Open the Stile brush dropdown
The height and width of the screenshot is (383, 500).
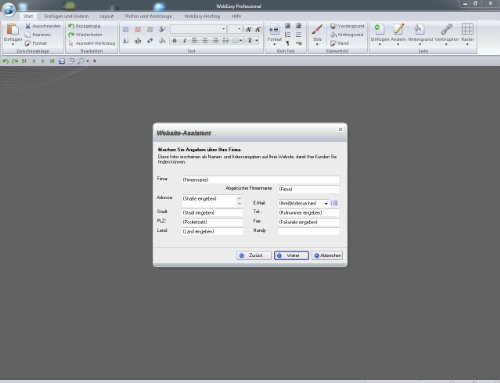pos(317,34)
